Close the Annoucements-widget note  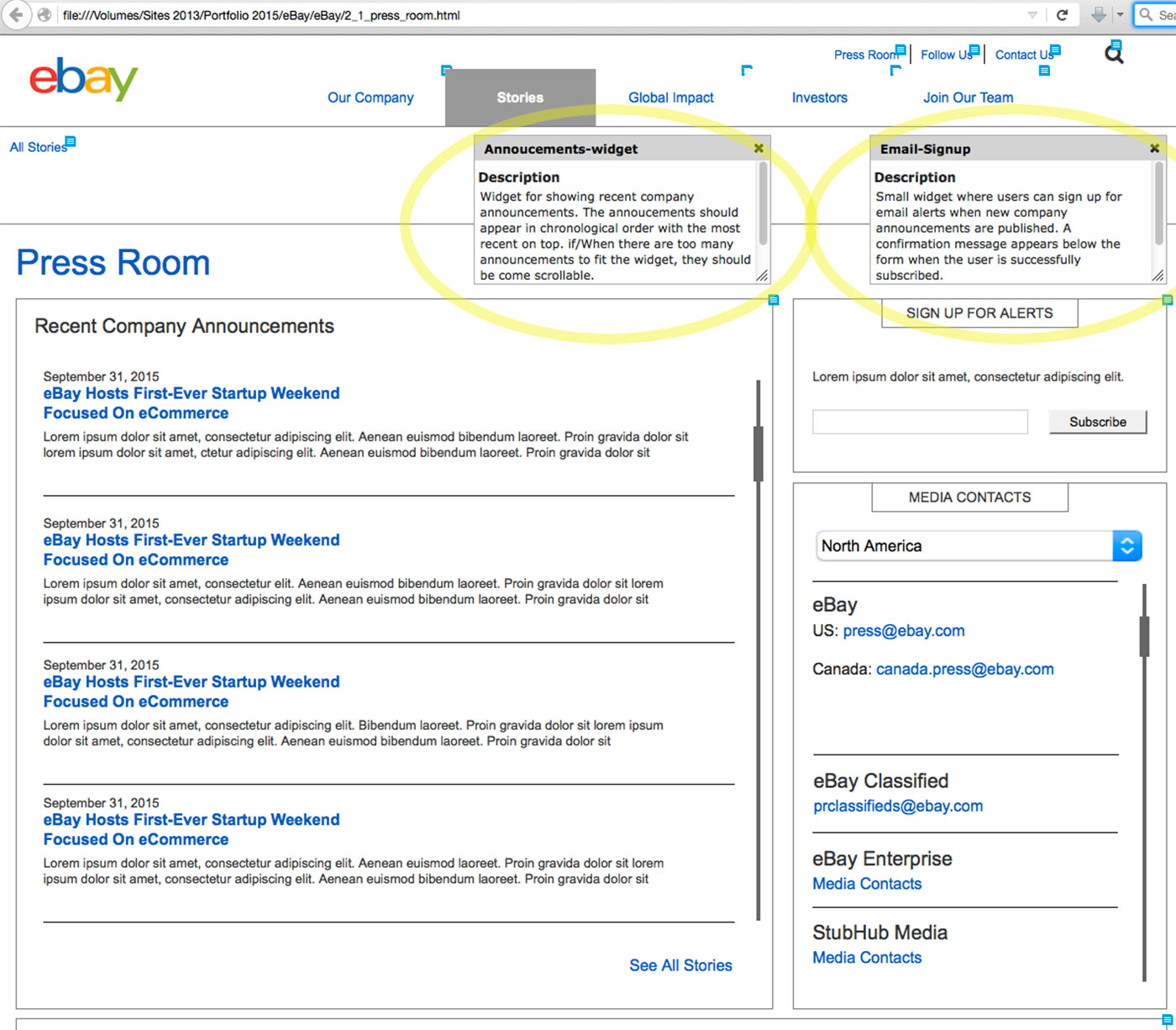pyautogui.click(x=759, y=148)
